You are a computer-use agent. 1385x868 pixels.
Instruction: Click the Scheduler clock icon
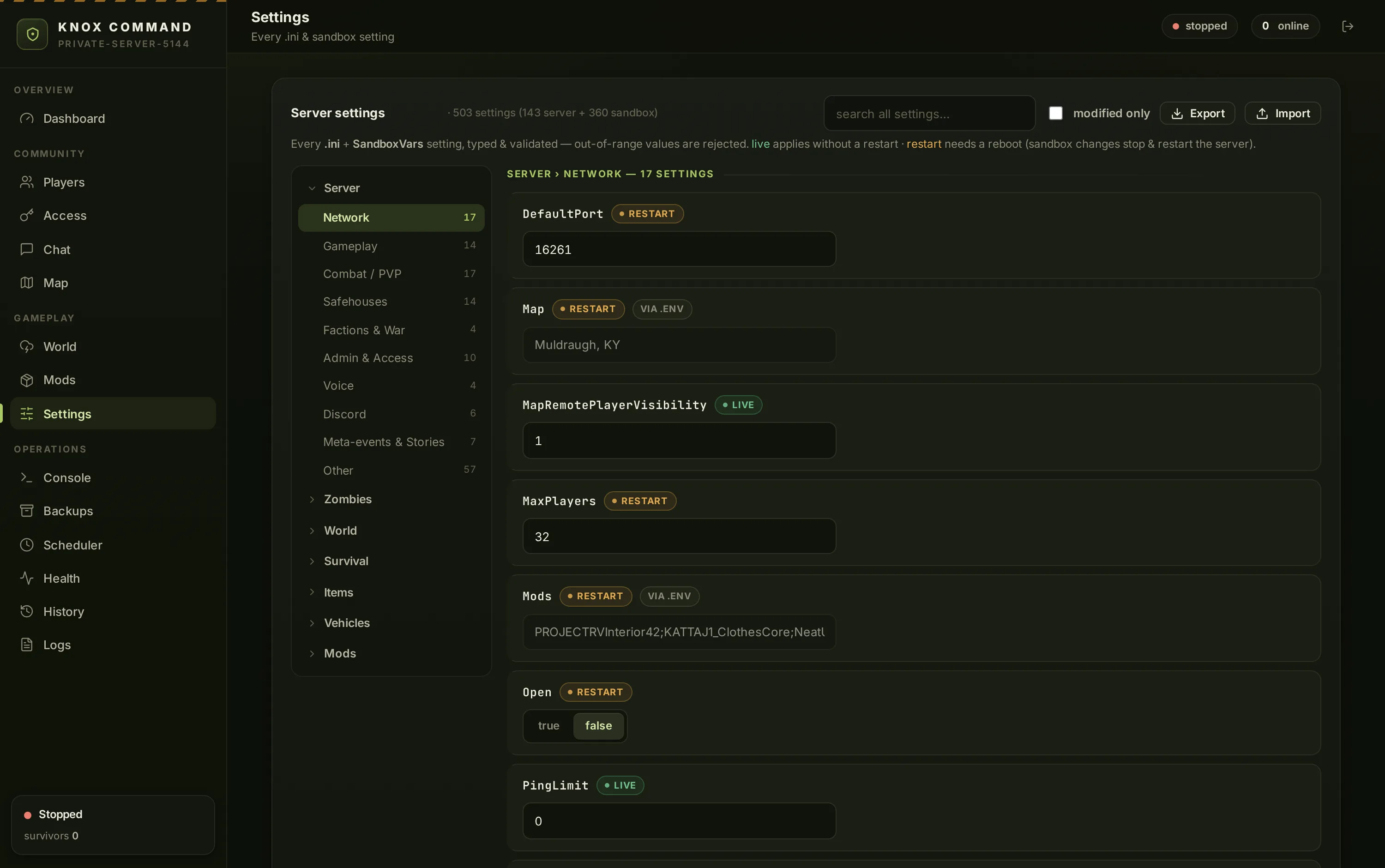pyautogui.click(x=27, y=545)
